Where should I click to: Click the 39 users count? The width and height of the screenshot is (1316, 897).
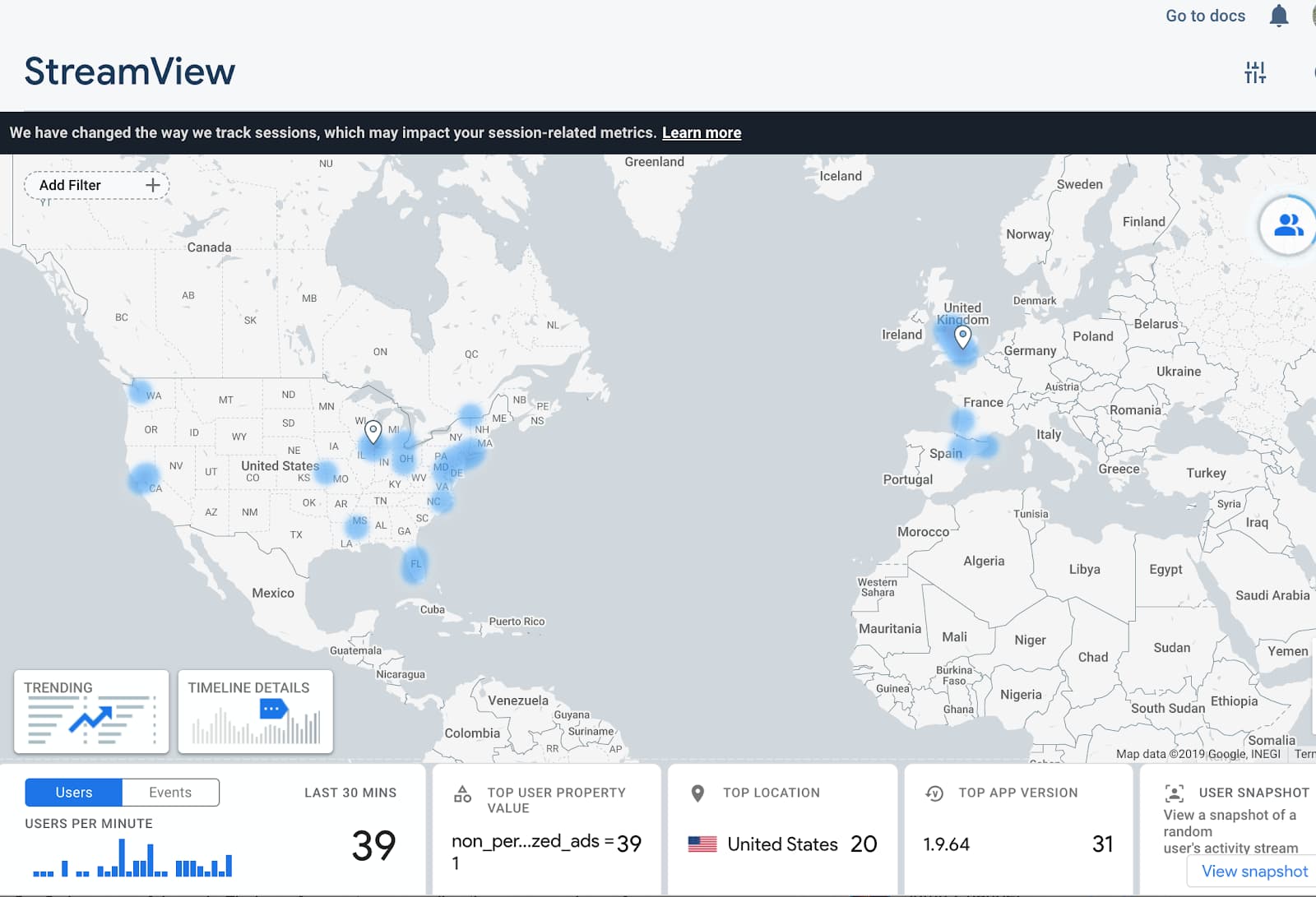(374, 845)
